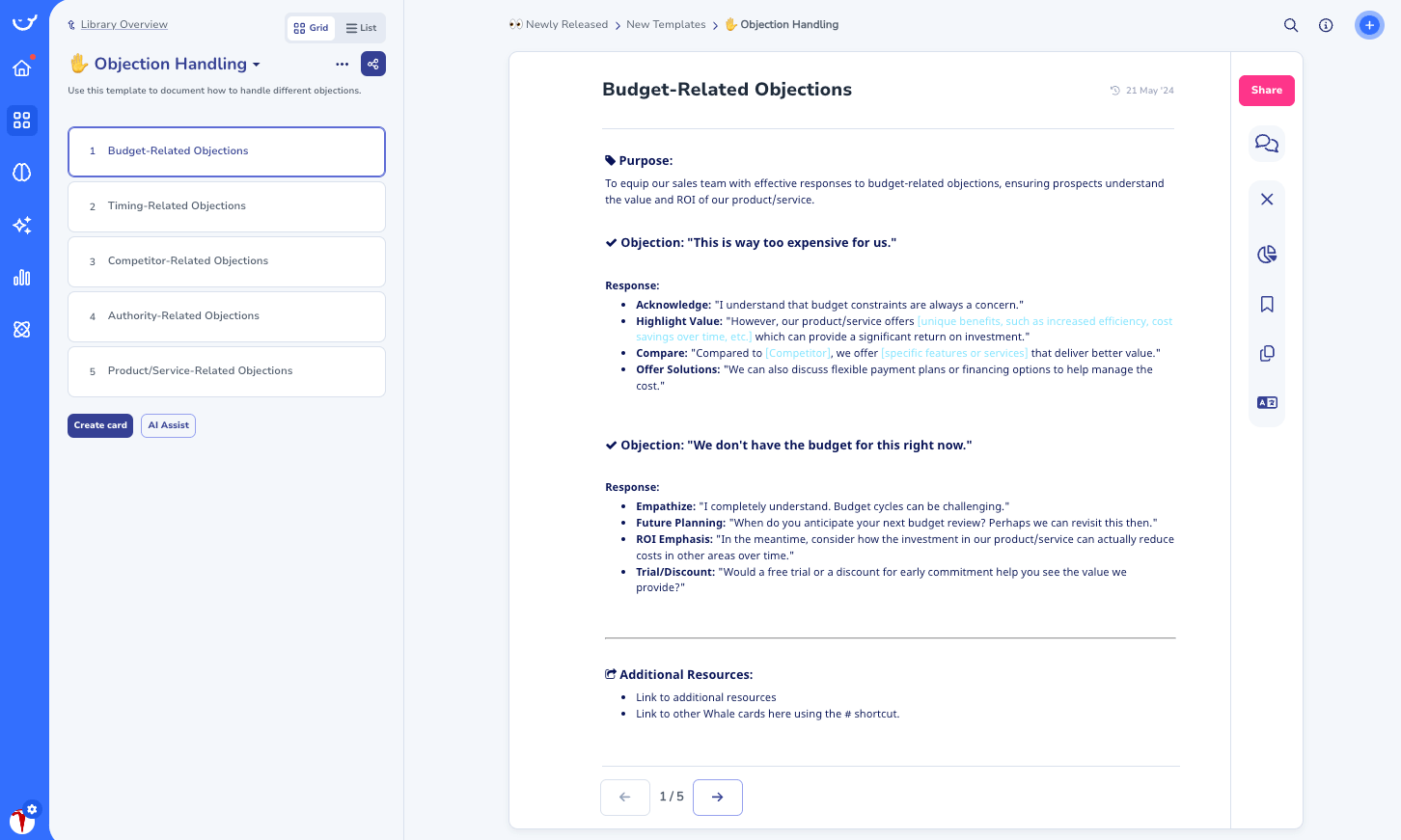Screen dimensions: 1401x840
Task: Go to next card with the arrow
Action: click(717, 797)
